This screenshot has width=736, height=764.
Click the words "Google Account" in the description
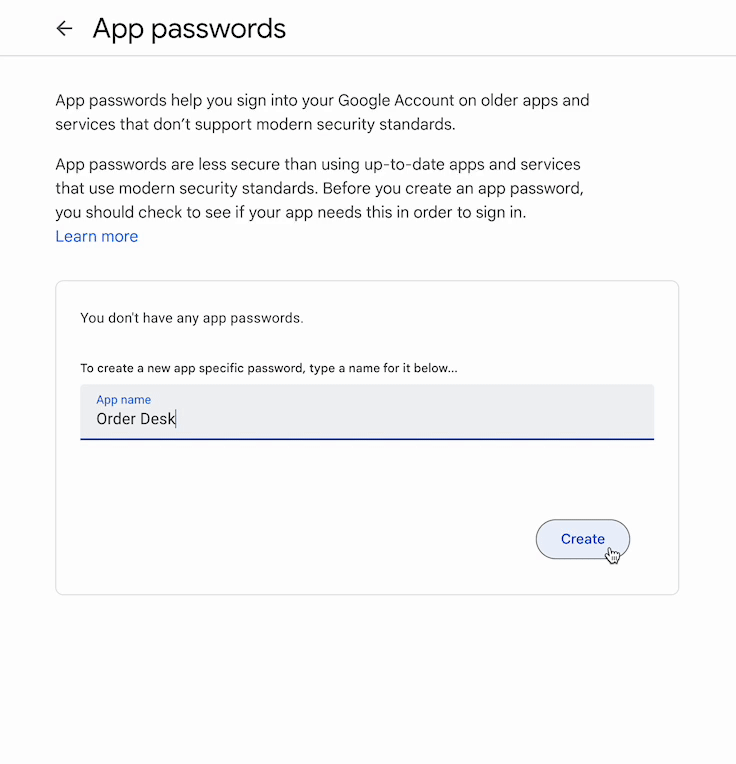[388, 100]
